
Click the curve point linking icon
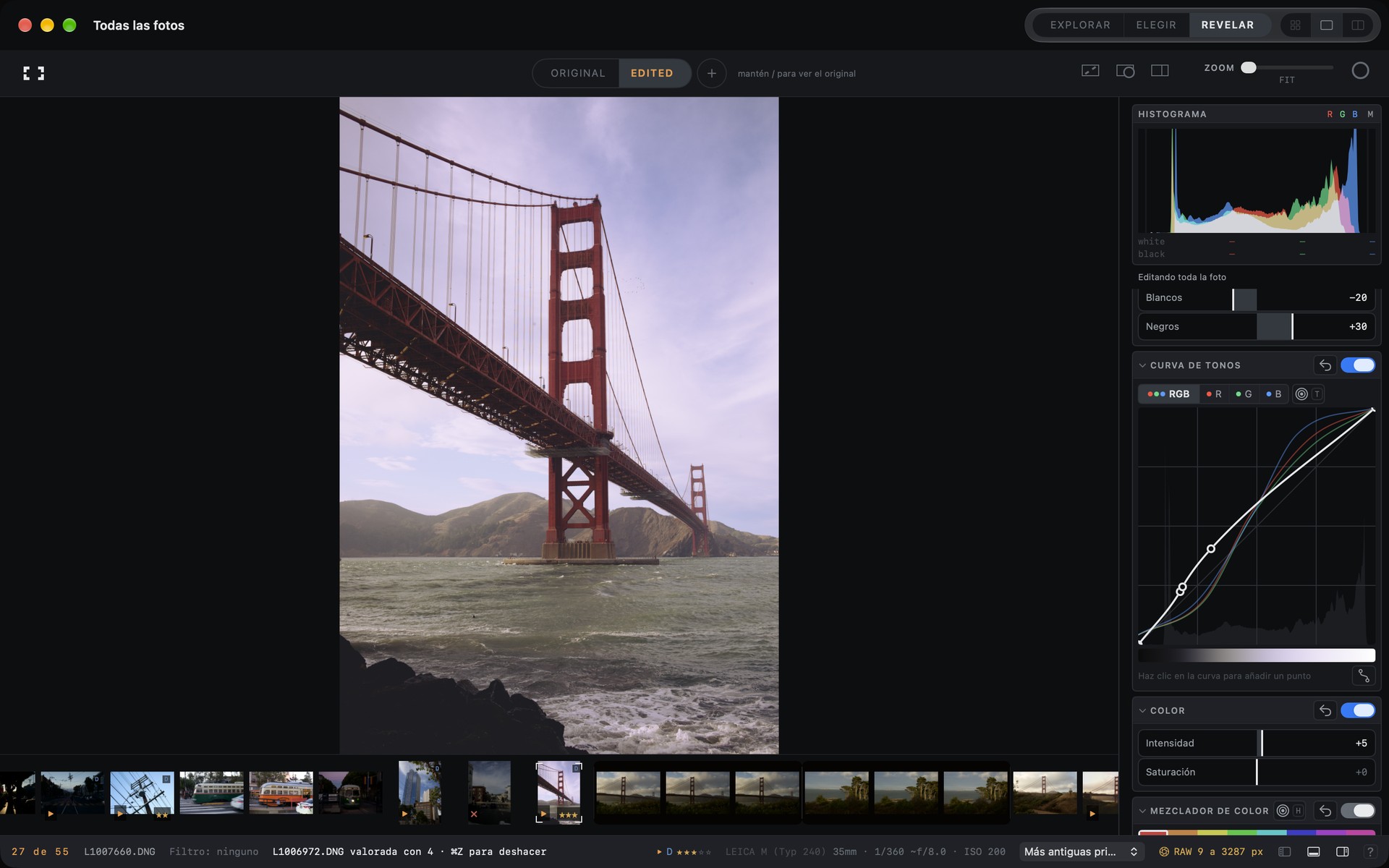(1363, 676)
